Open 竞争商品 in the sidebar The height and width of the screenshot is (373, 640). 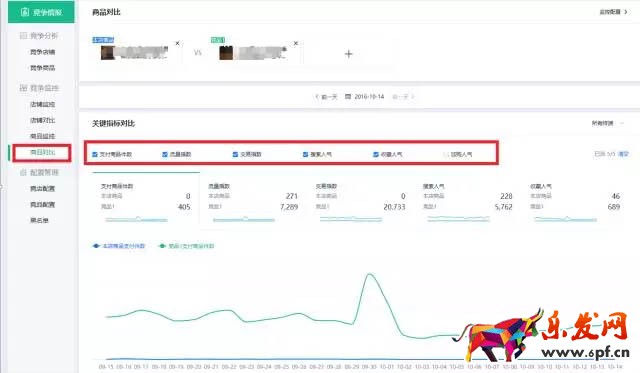coord(42,68)
